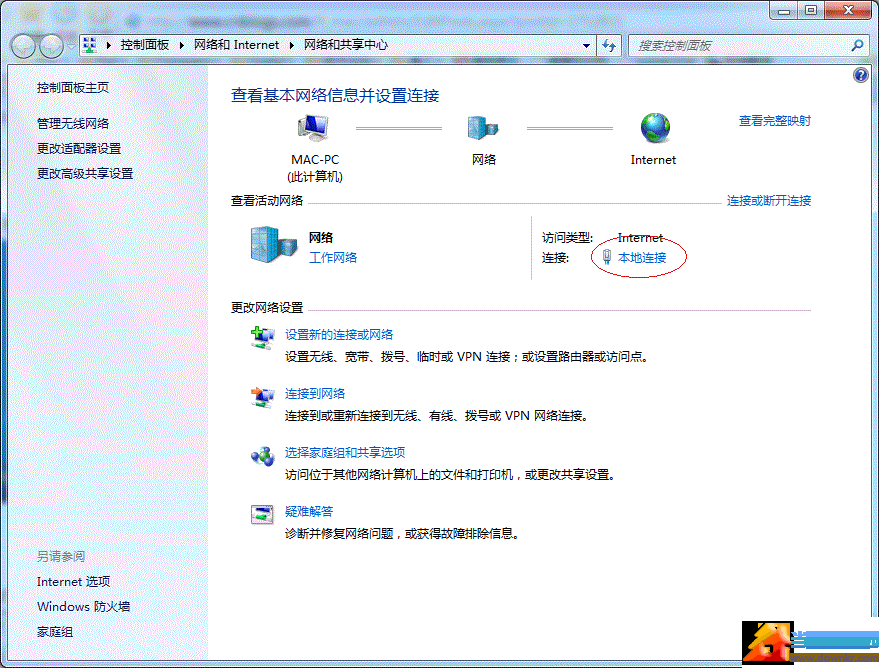Open address bar history dropdown
The width and height of the screenshot is (879, 668).
tap(586, 45)
